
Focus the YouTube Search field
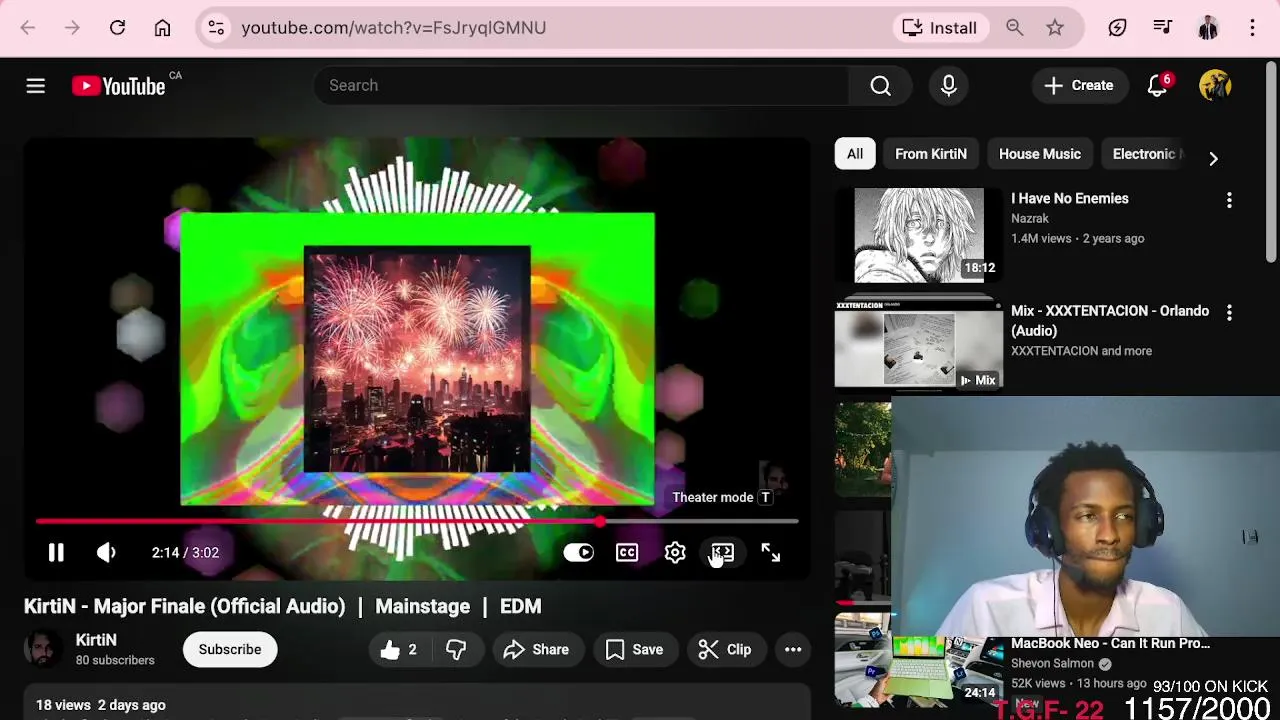[x=580, y=86]
